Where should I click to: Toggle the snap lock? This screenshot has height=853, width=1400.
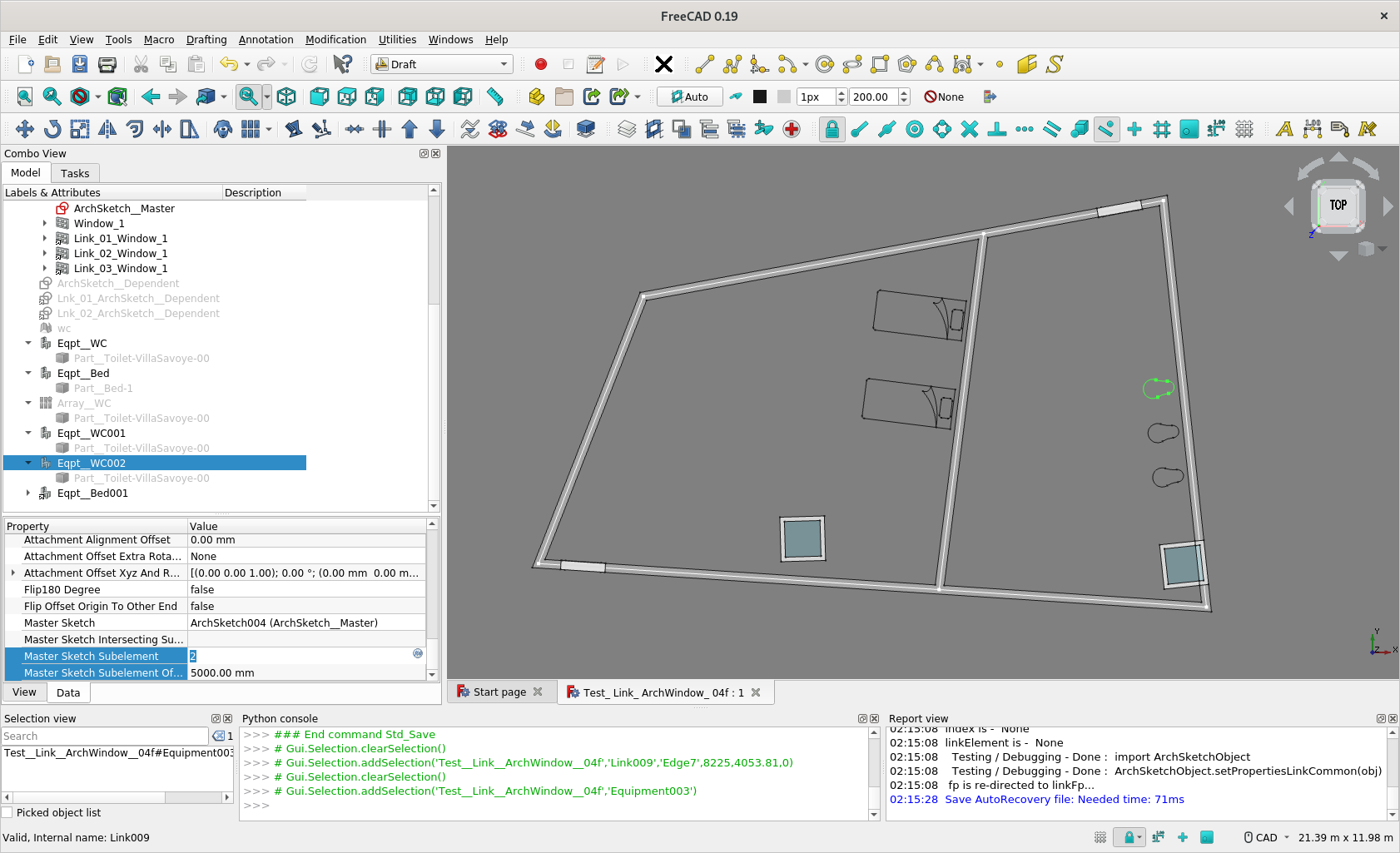coord(832,129)
